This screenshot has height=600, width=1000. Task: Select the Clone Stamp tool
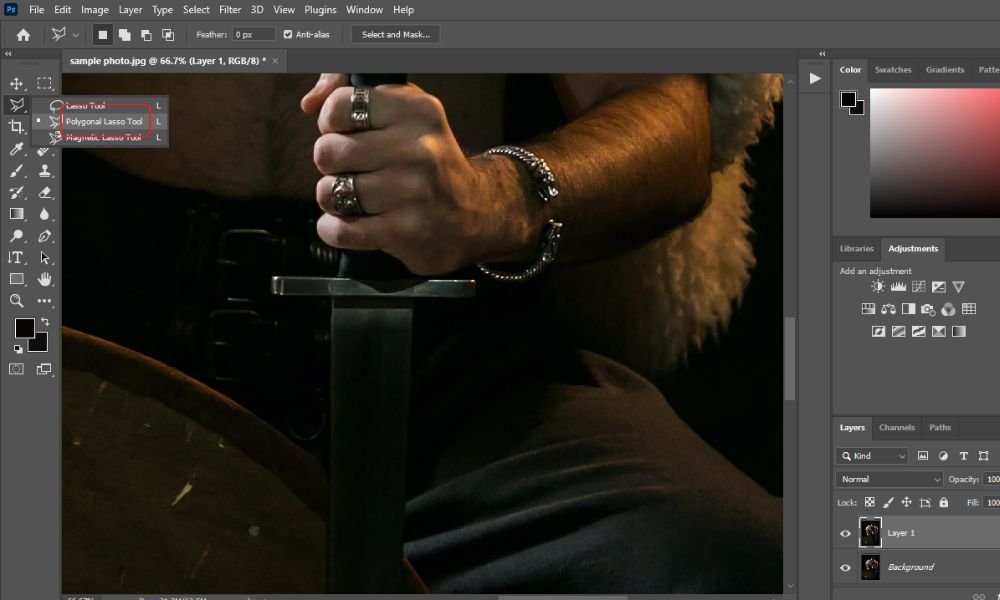point(44,171)
